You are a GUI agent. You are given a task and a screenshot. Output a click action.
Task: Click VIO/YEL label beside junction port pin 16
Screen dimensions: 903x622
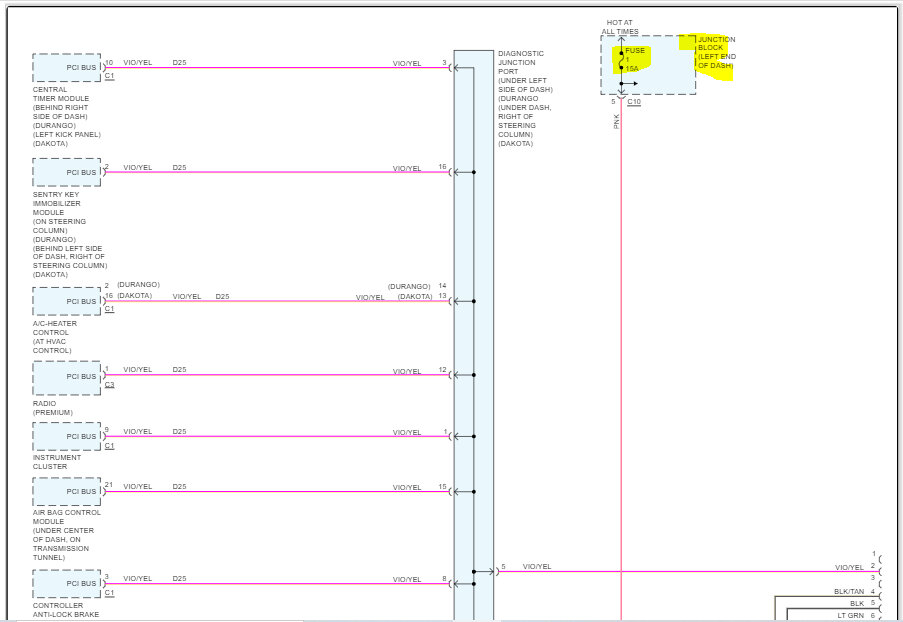pos(407,169)
